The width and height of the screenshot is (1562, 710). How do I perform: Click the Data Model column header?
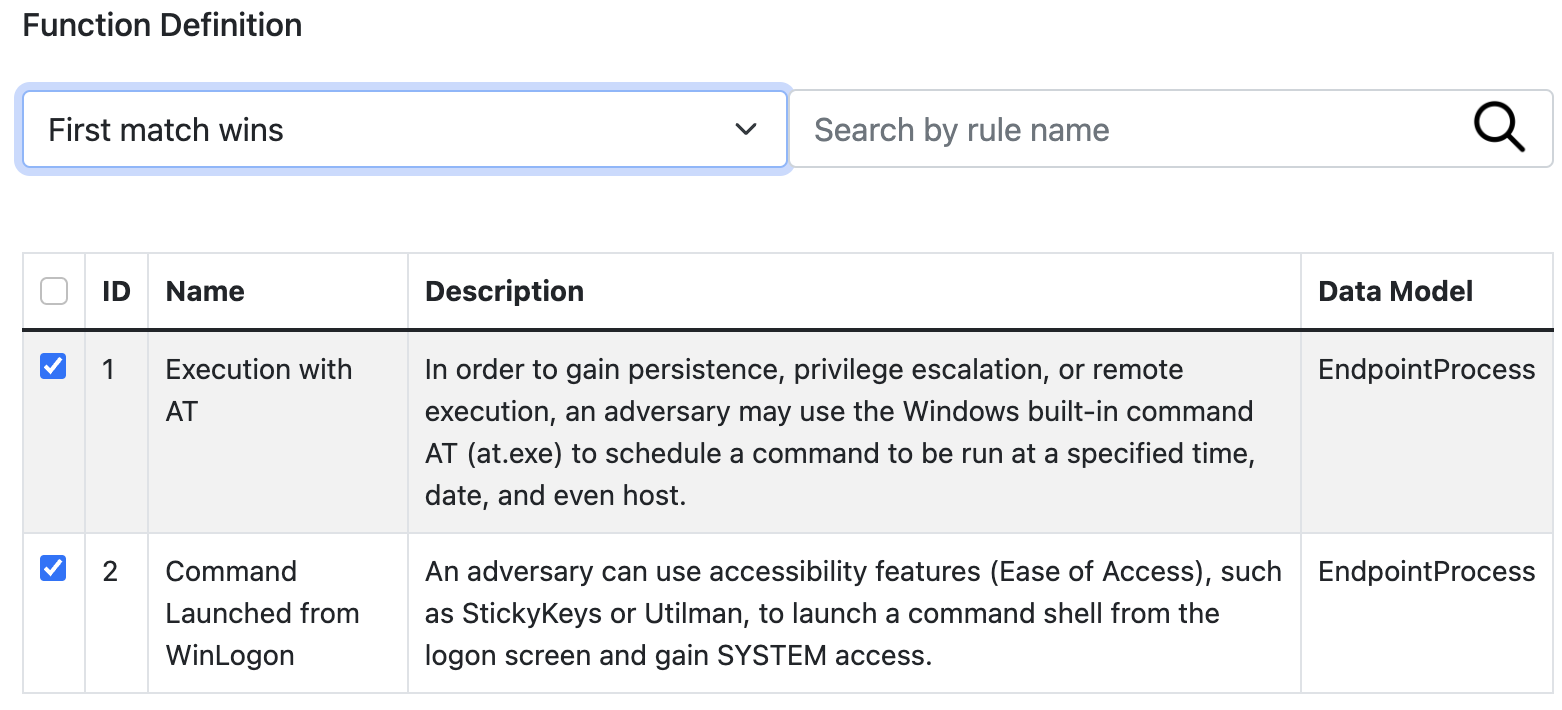(x=1395, y=291)
